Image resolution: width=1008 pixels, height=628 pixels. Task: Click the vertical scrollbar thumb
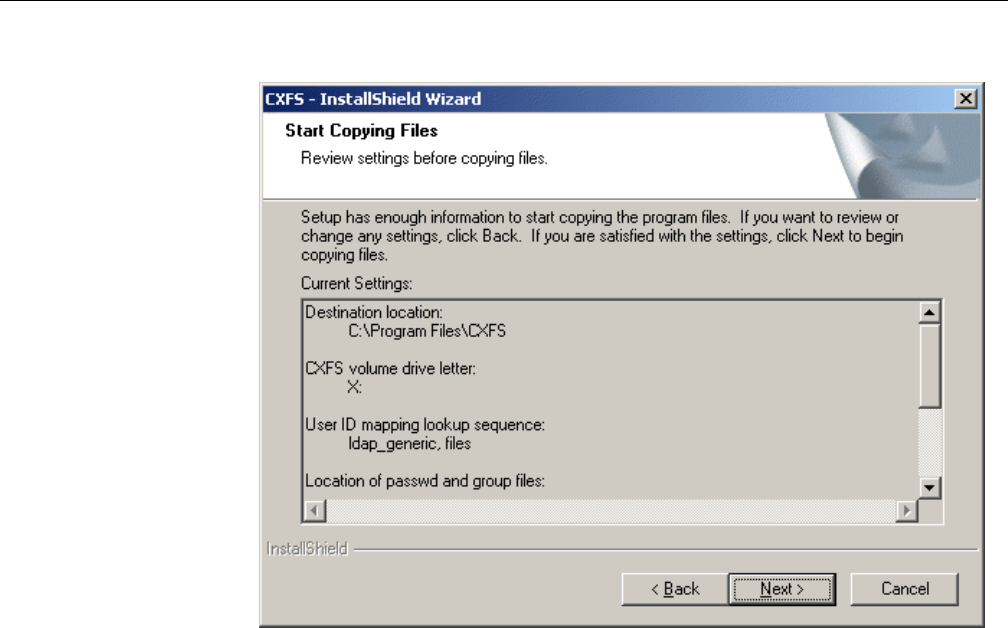[x=929, y=366]
